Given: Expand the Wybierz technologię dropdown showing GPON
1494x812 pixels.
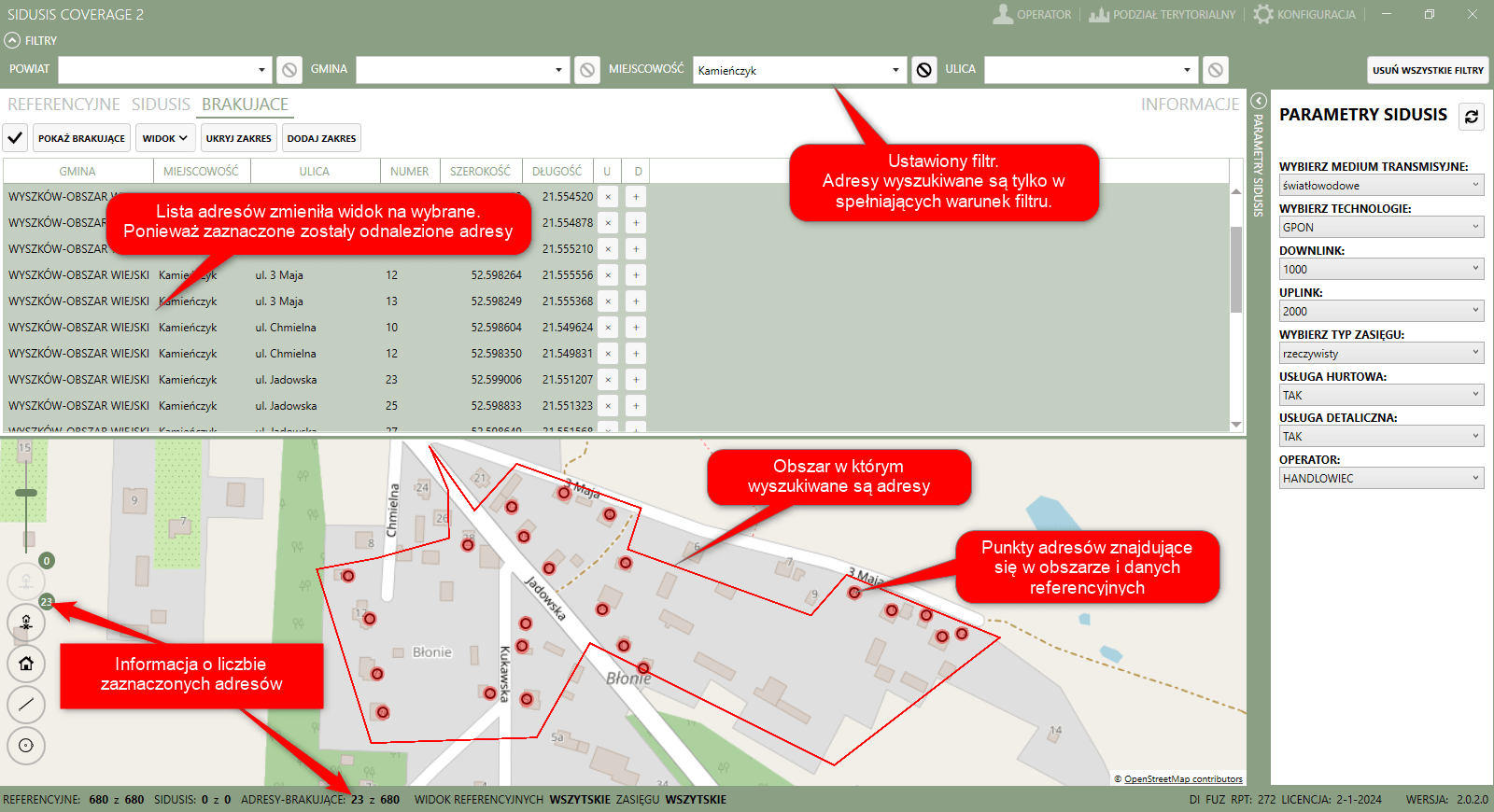Looking at the screenshot, I should [x=1381, y=227].
